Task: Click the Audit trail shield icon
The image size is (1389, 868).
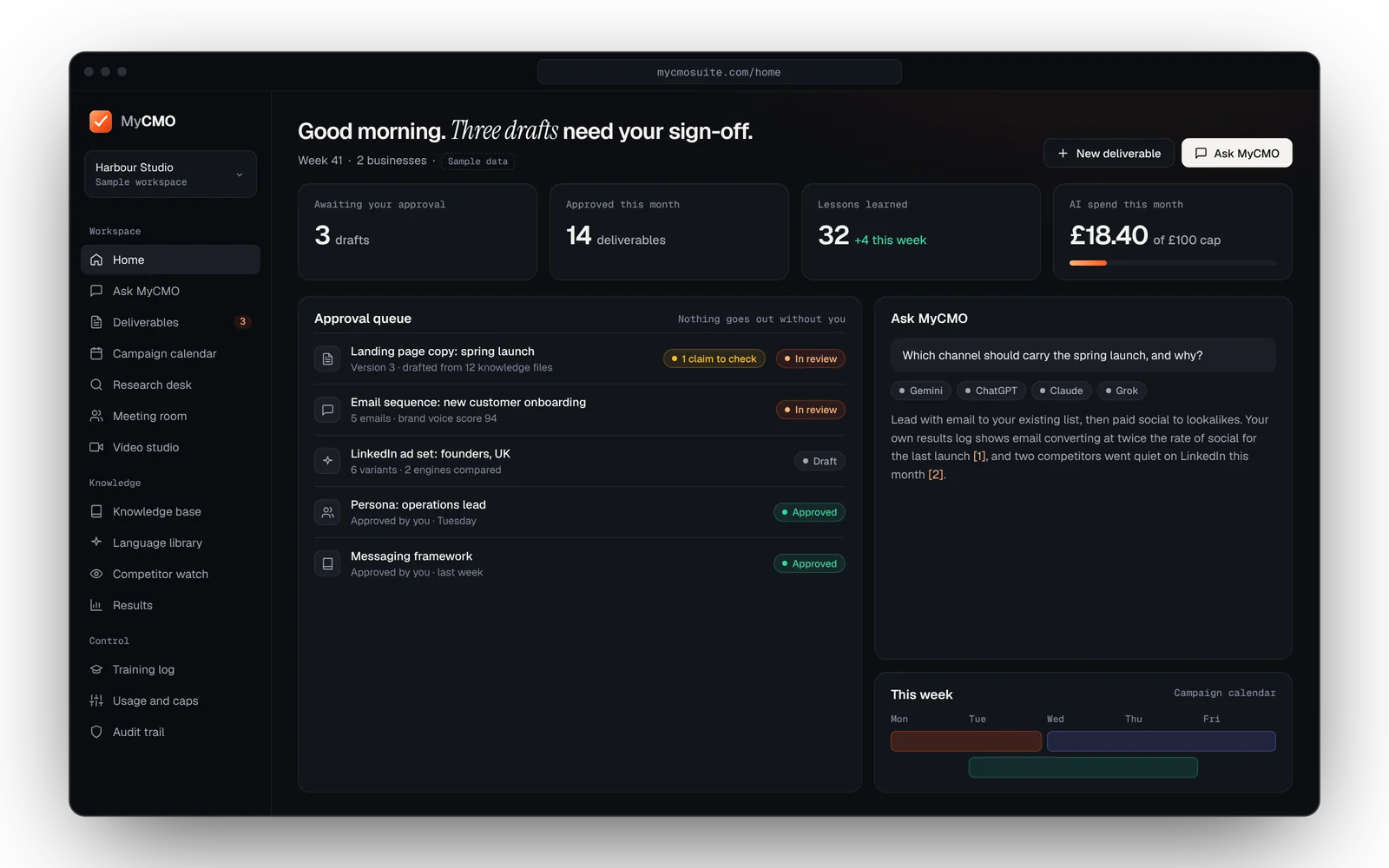Action: pos(96,732)
